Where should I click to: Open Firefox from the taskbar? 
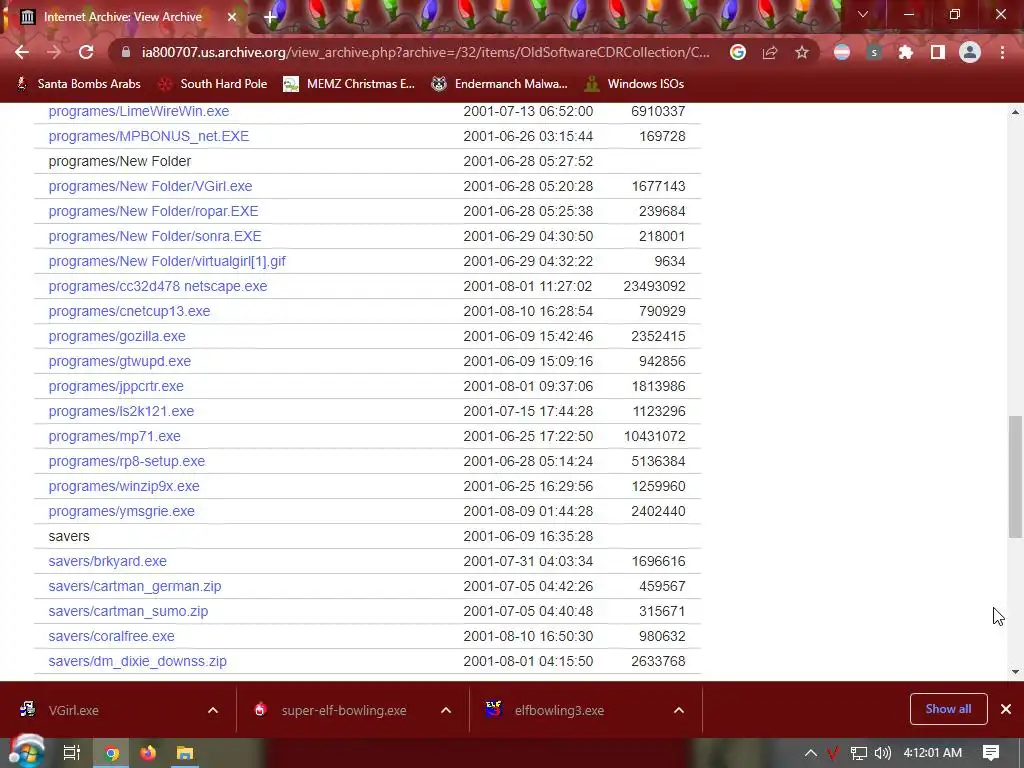click(148, 753)
